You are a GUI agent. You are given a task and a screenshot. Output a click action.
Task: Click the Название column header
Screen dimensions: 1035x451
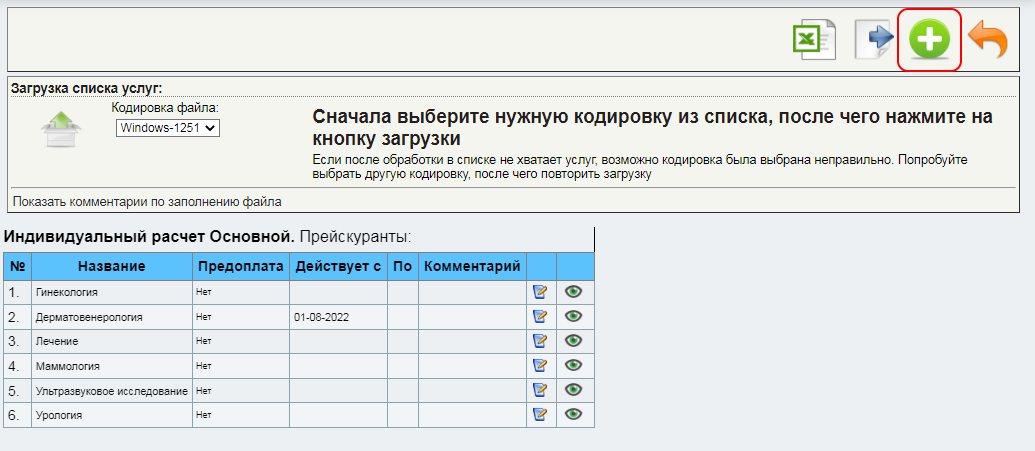click(x=111, y=266)
